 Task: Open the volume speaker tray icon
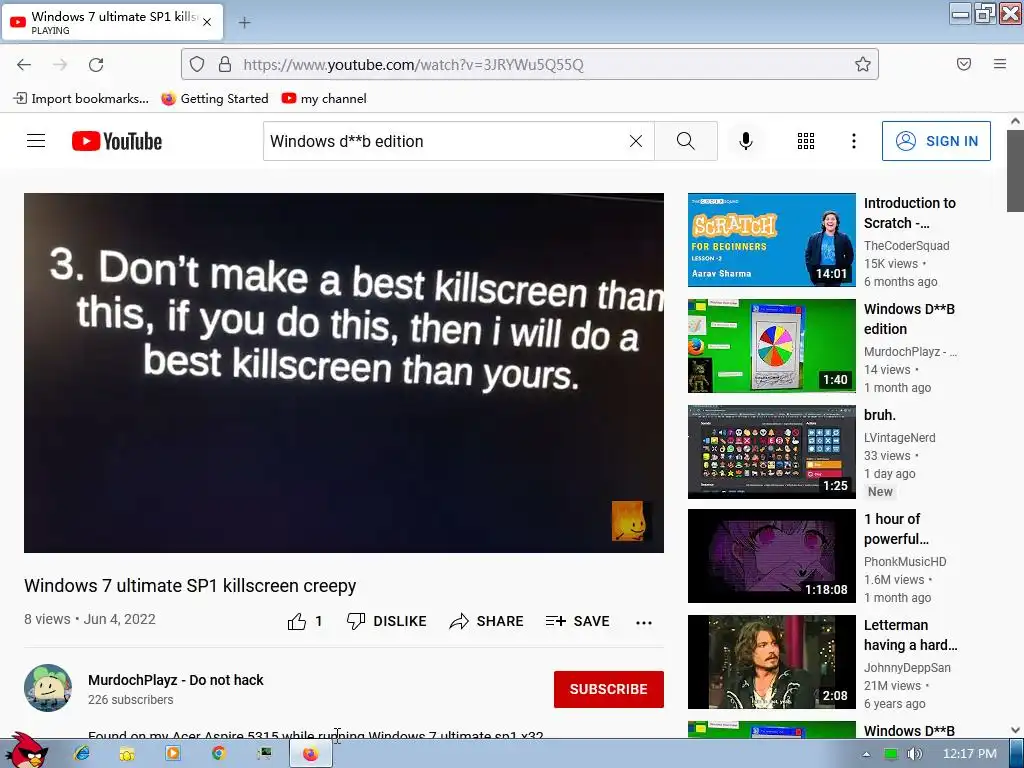coord(914,754)
